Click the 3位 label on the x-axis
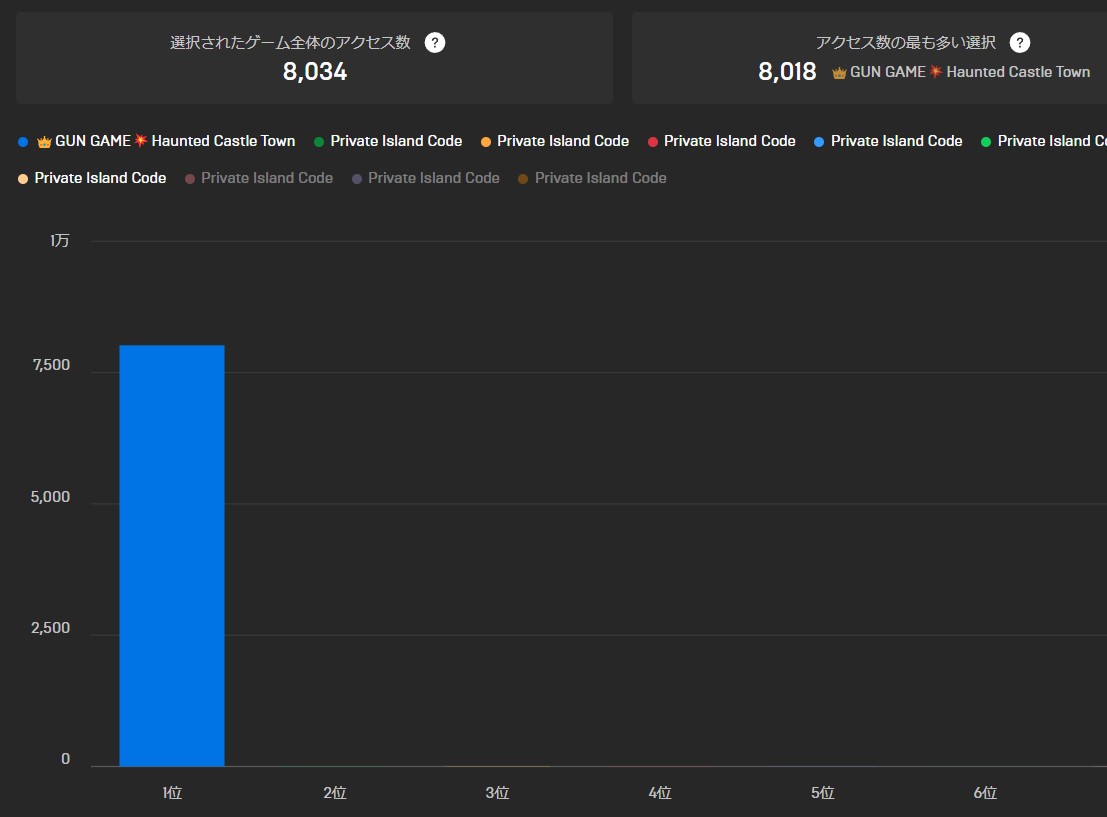The height and width of the screenshot is (817, 1107). point(497,793)
